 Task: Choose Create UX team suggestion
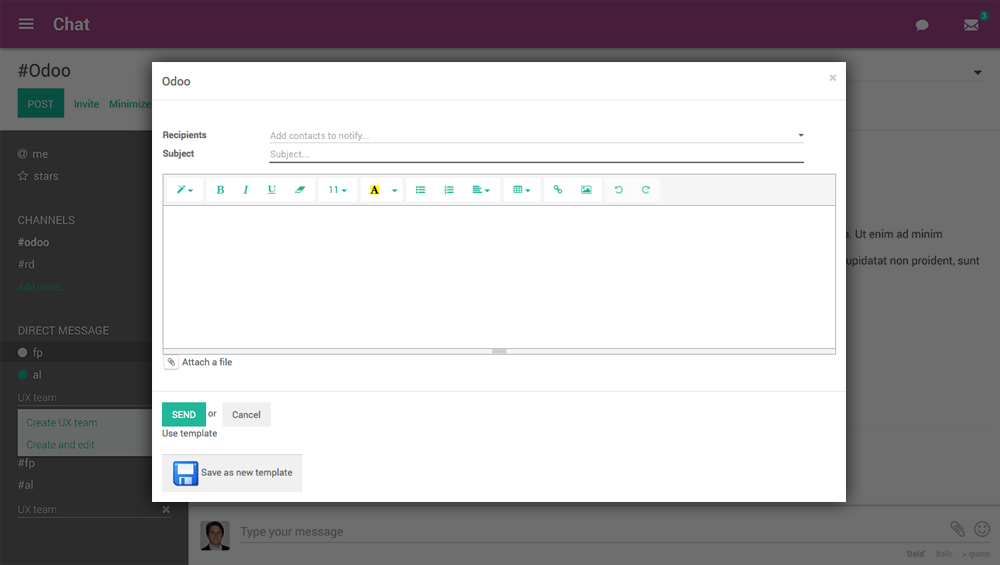point(62,423)
